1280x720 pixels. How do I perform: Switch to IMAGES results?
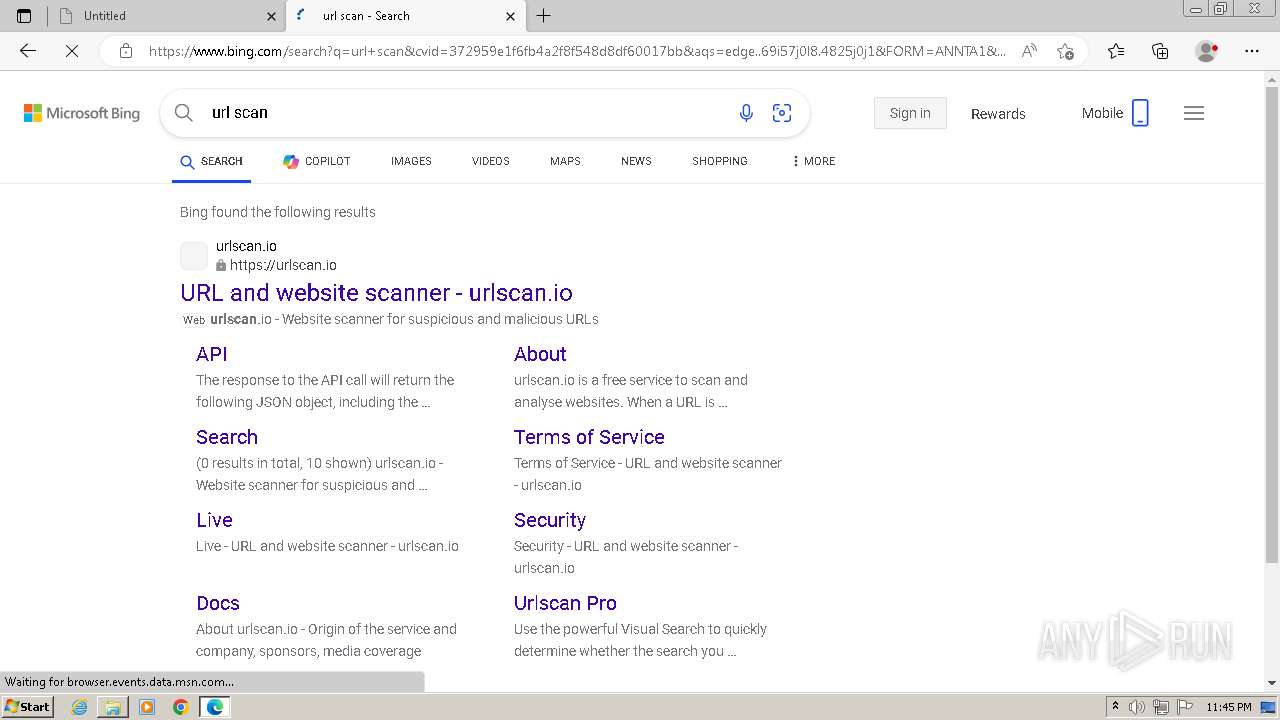tap(411, 161)
